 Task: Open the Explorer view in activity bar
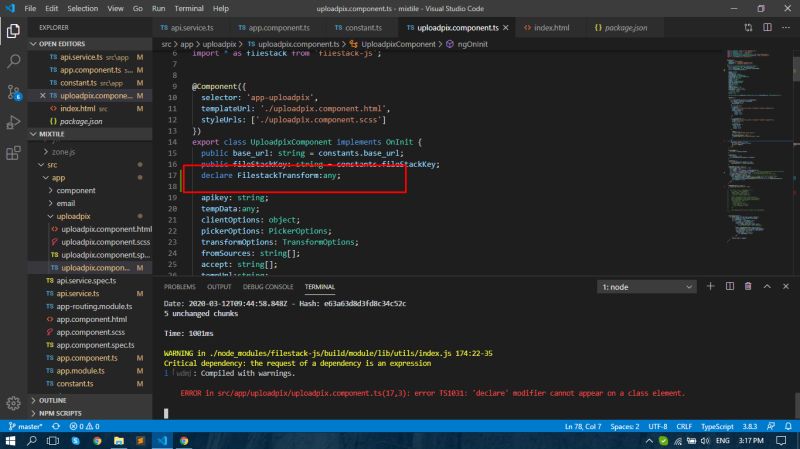click(13, 31)
